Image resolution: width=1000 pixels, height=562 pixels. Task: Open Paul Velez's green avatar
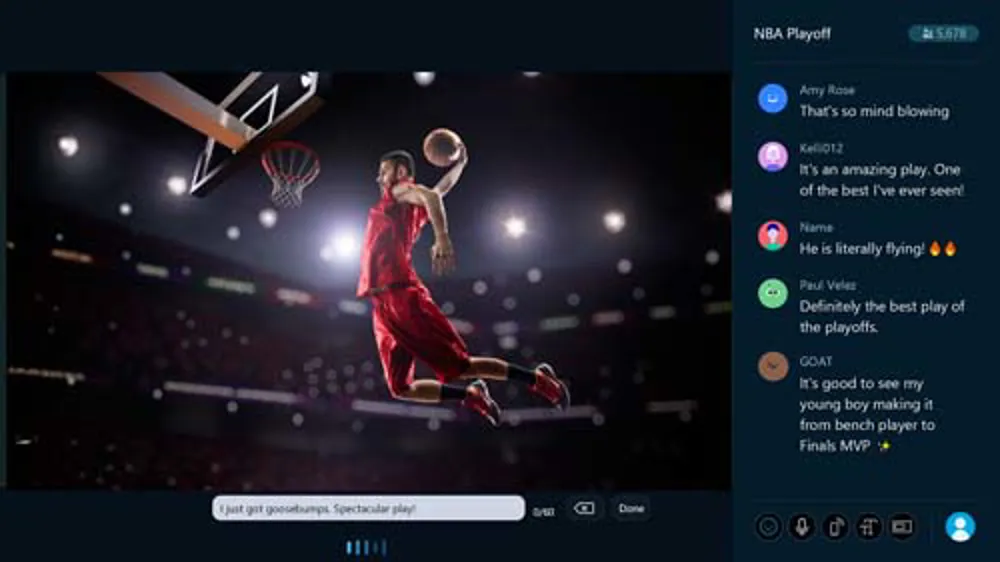(x=772, y=293)
